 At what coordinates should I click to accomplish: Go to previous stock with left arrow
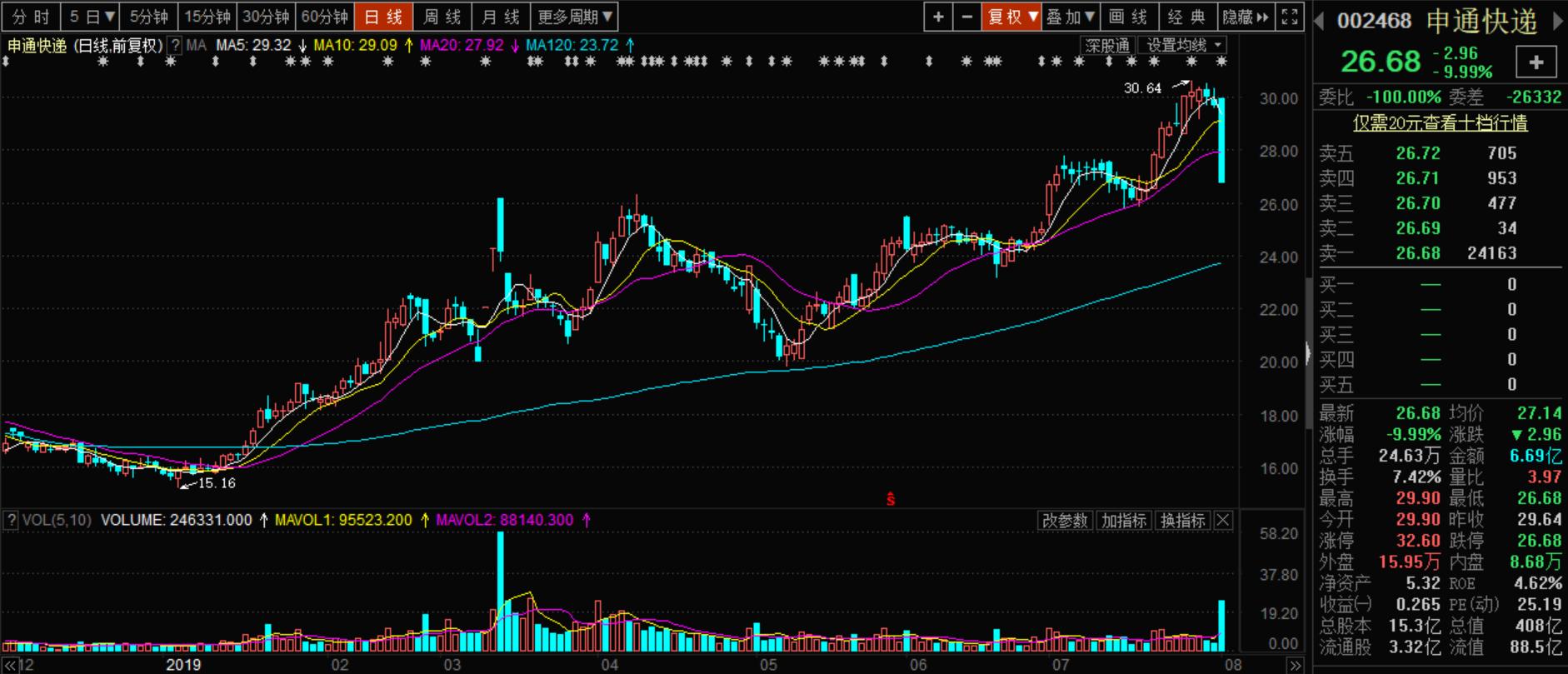tap(1319, 21)
